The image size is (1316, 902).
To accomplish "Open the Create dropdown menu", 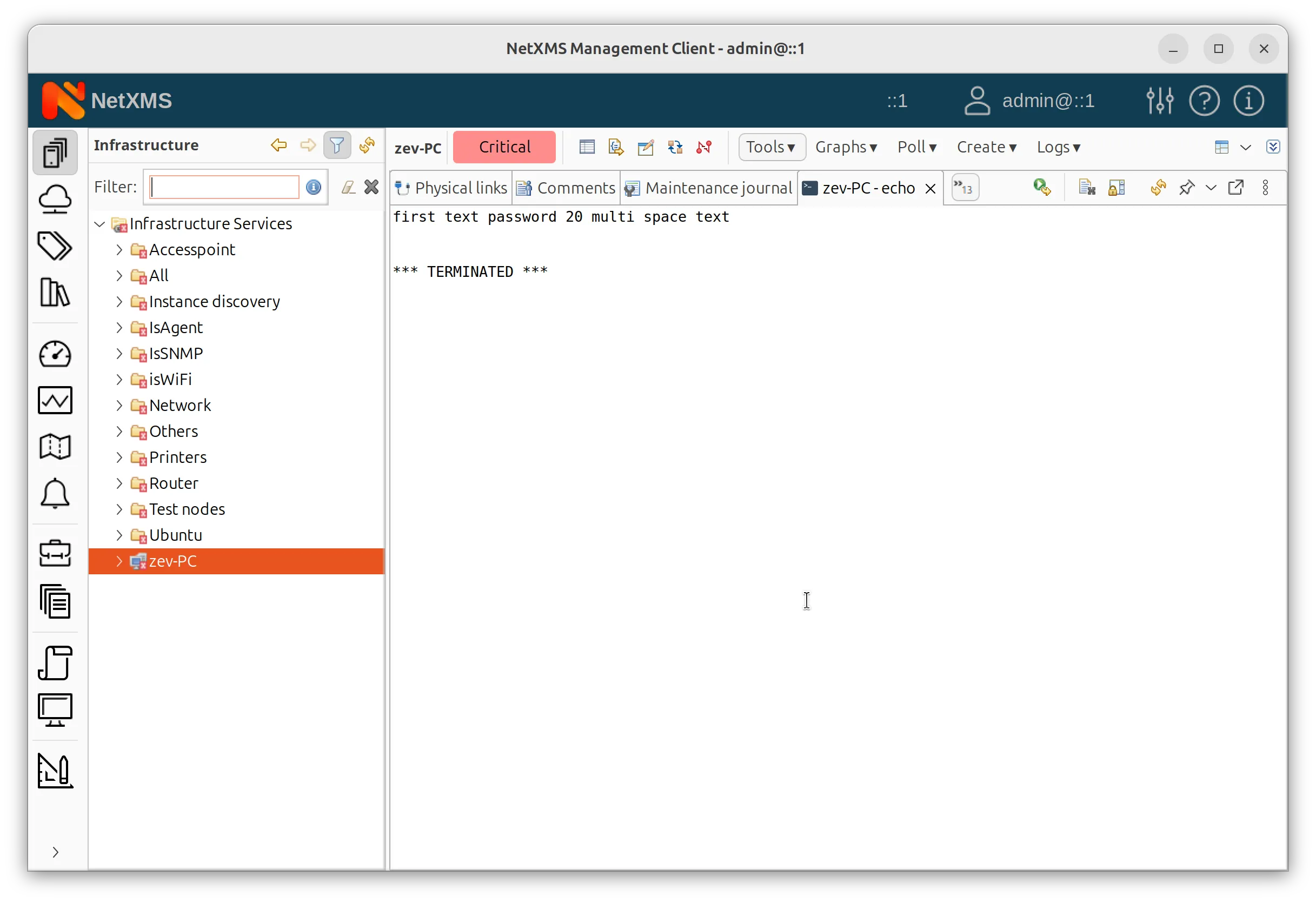I will [986, 147].
